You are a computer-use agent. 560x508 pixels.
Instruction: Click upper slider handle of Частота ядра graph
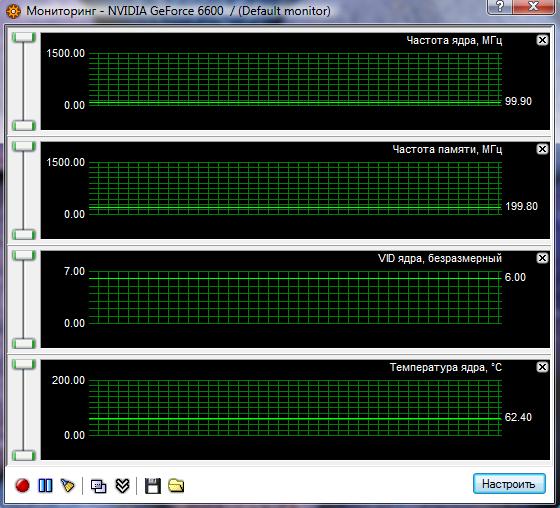tap(24, 37)
